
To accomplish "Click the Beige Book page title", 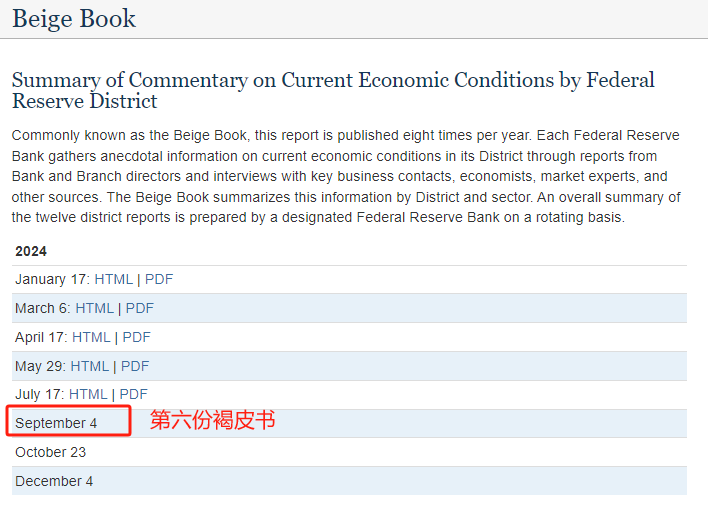I will 74,19.
